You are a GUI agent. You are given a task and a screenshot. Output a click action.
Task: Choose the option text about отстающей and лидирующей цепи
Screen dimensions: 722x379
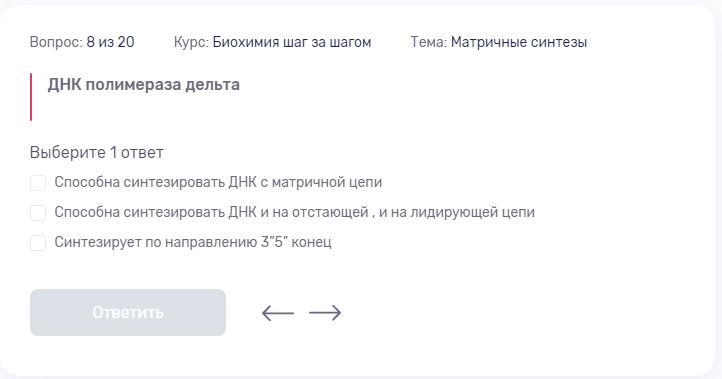295,212
